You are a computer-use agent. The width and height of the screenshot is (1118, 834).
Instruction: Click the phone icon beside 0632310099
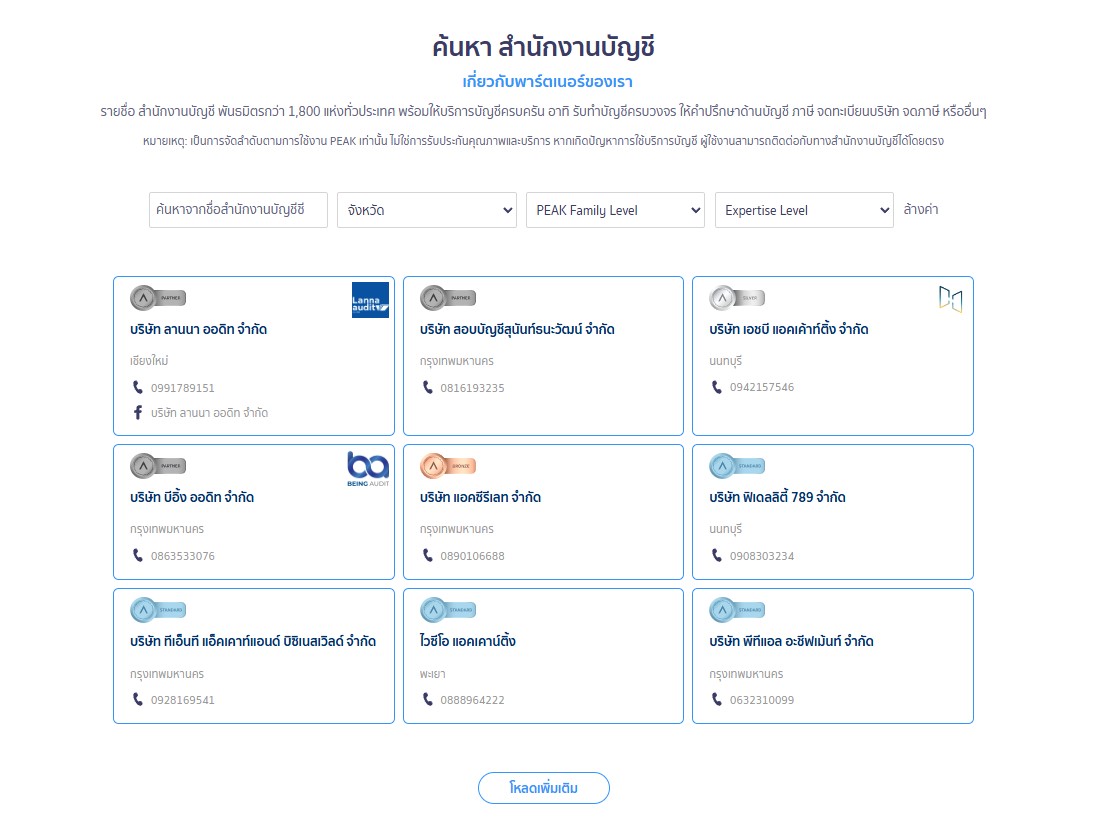[x=717, y=699]
